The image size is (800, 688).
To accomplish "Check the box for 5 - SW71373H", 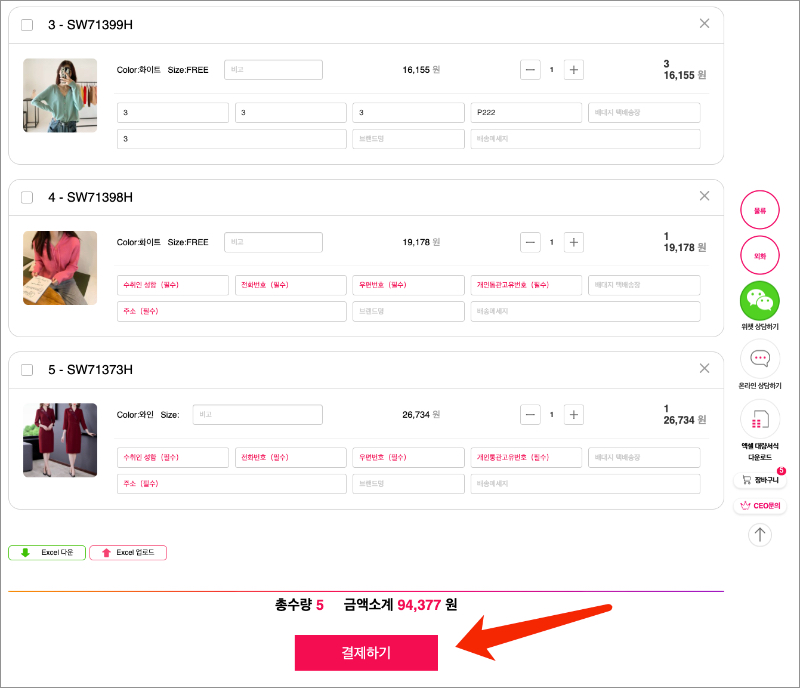I will click(27, 370).
